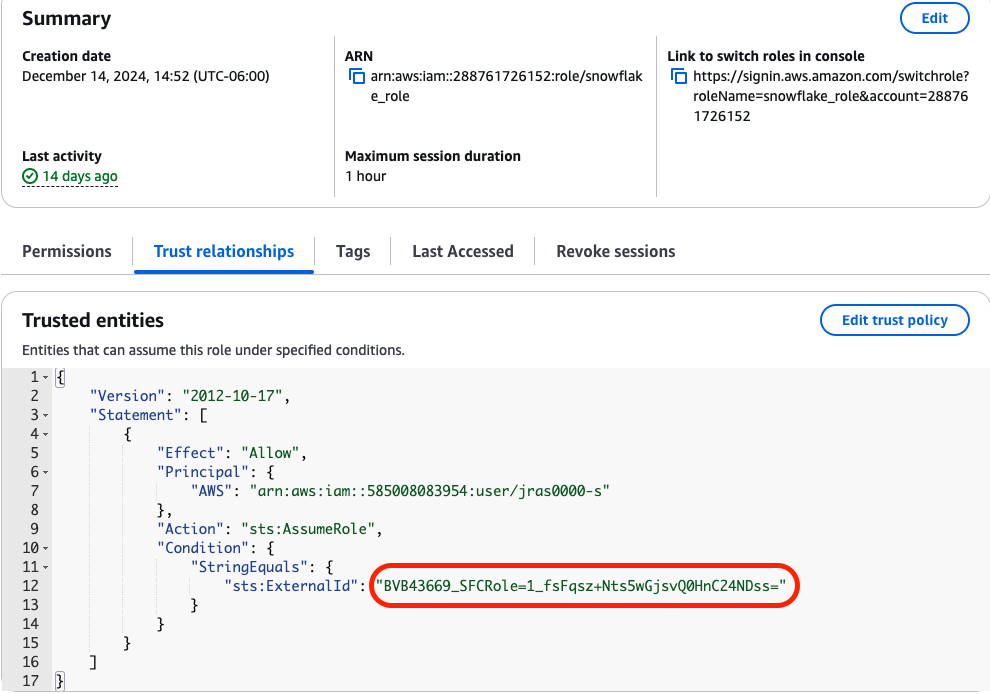Copy the switch roles console link icon

click(679, 76)
